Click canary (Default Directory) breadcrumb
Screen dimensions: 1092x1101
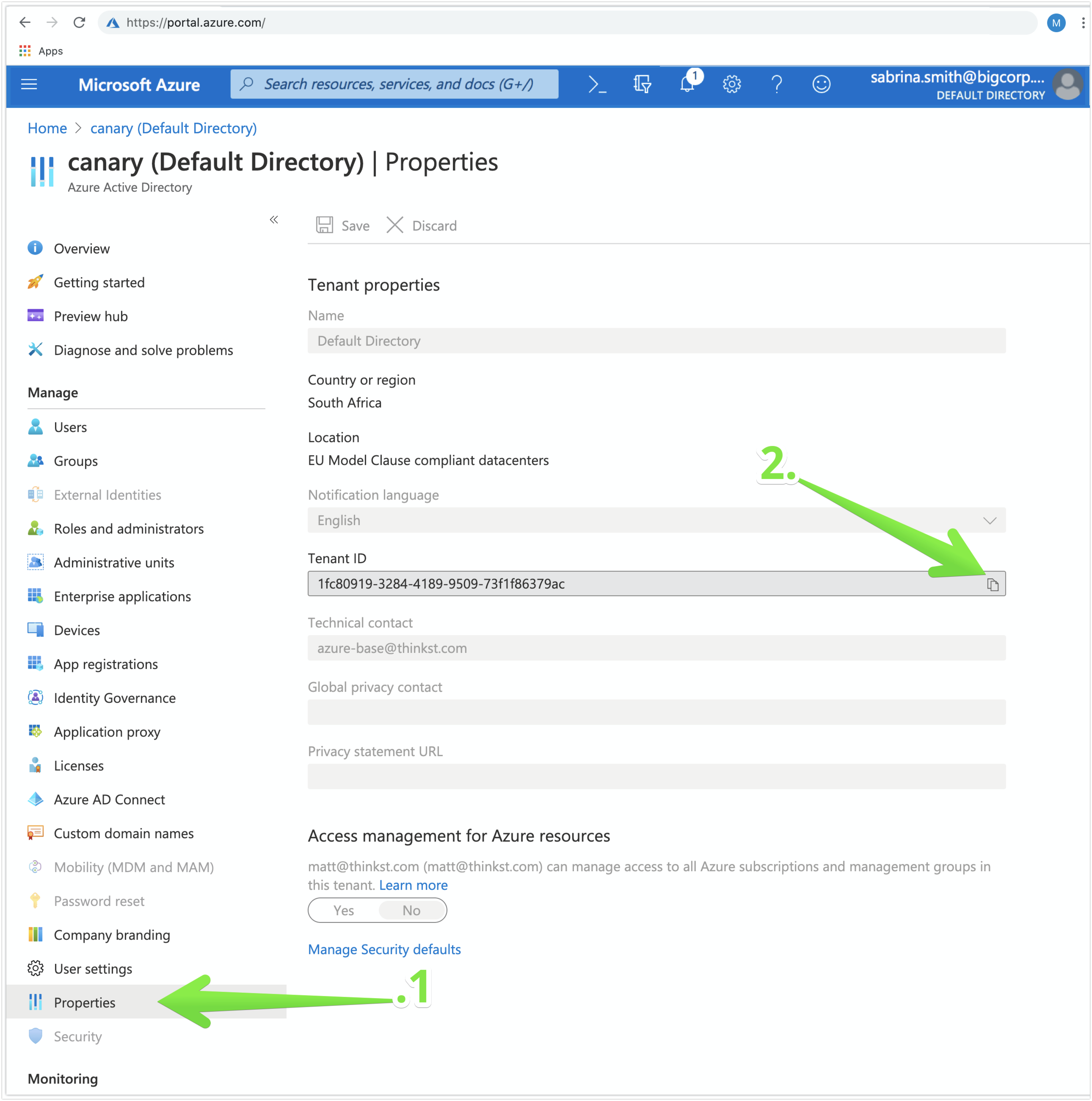(x=173, y=128)
